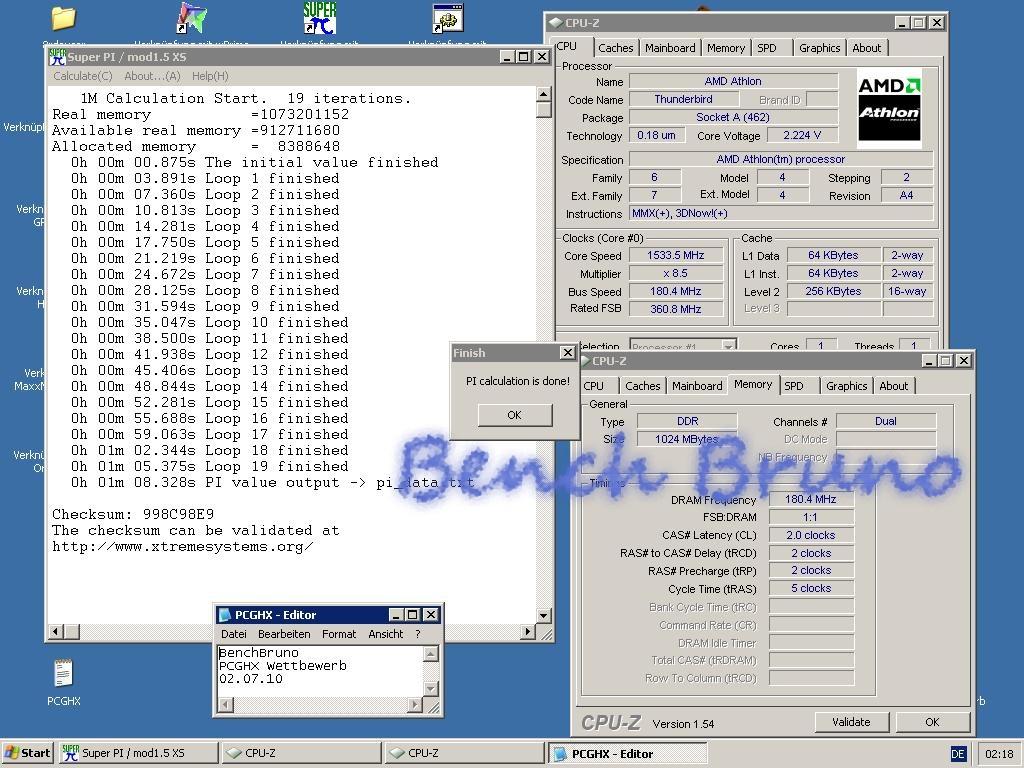Image resolution: width=1024 pixels, height=768 pixels.
Task: Expand the Processor #1 selection dropdown
Action: tap(728, 346)
